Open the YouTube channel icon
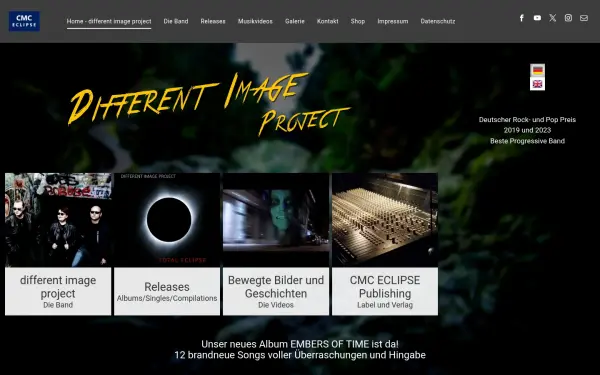 click(537, 18)
